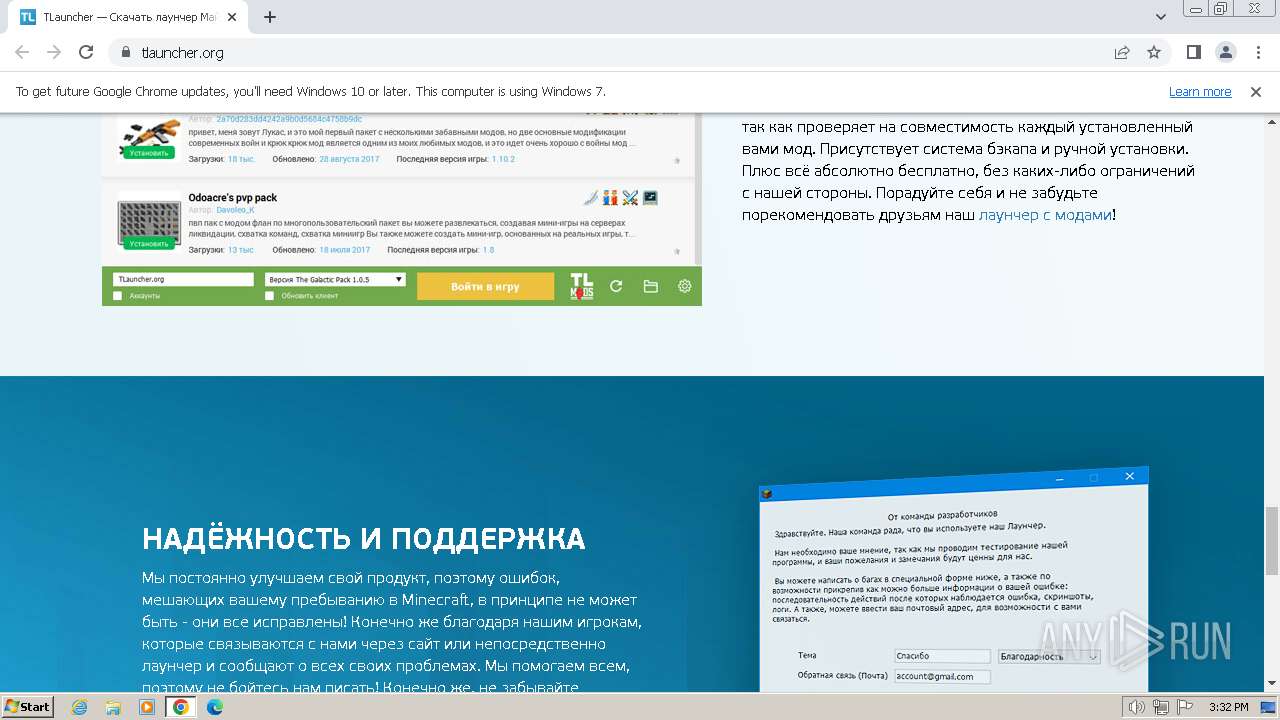This screenshot has height=720, width=1280.
Task: Open the Windows Start menu
Action: tap(27, 707)
